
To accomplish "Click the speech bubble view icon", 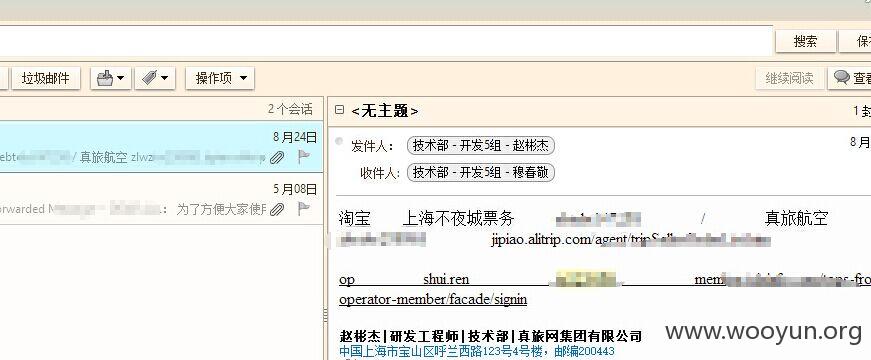I will coord(842,78).
